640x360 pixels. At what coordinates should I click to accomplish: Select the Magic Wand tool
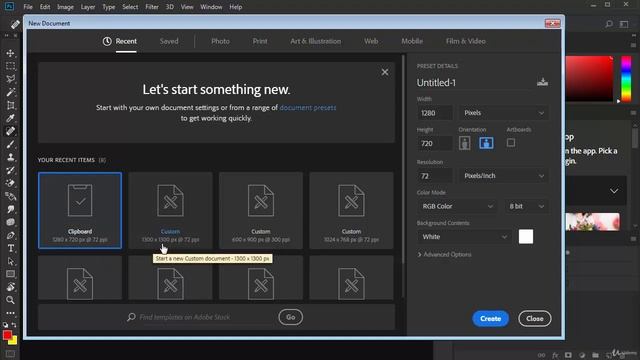10,92
